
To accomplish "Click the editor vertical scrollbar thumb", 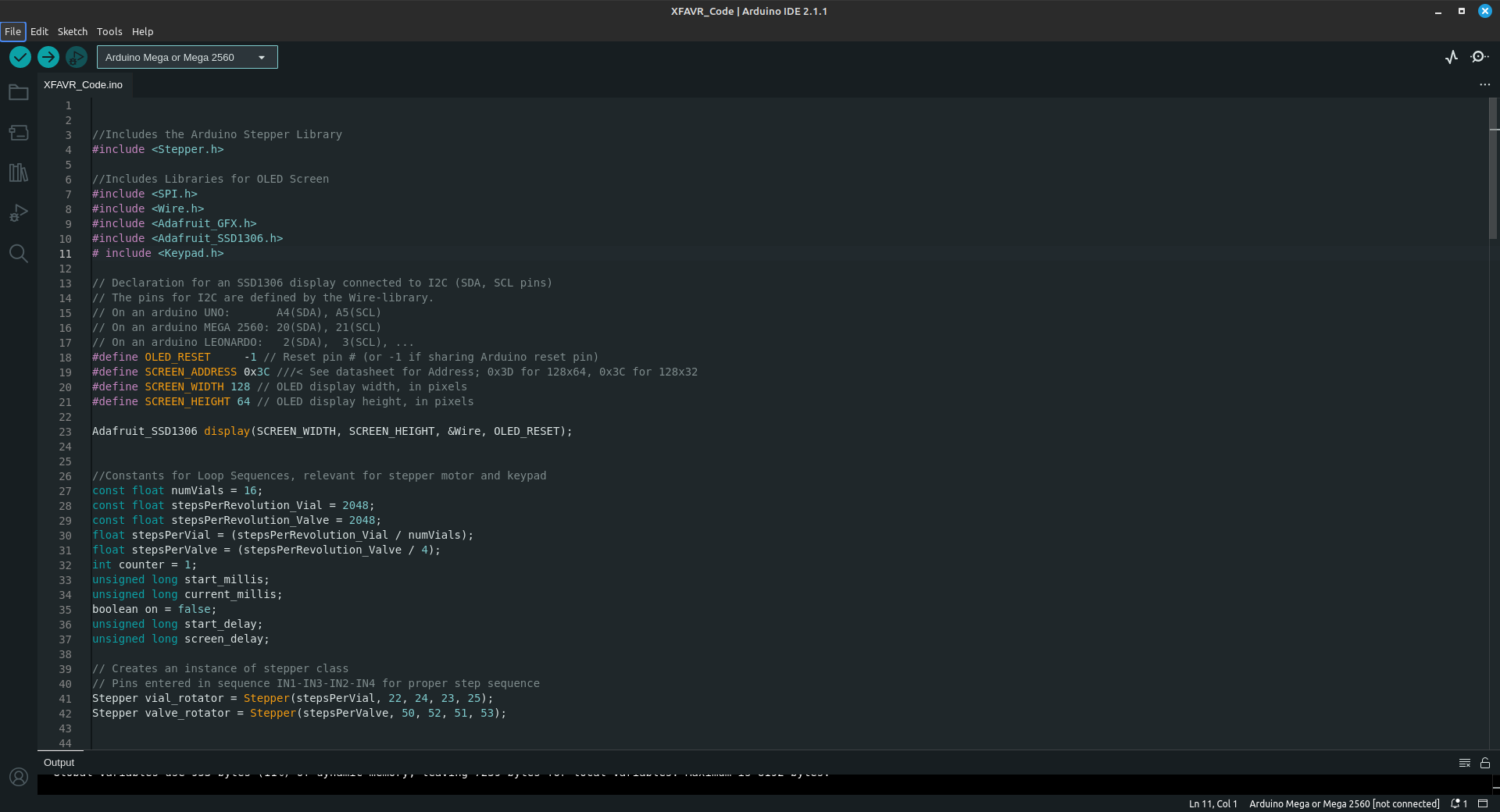I will 1494,168.
